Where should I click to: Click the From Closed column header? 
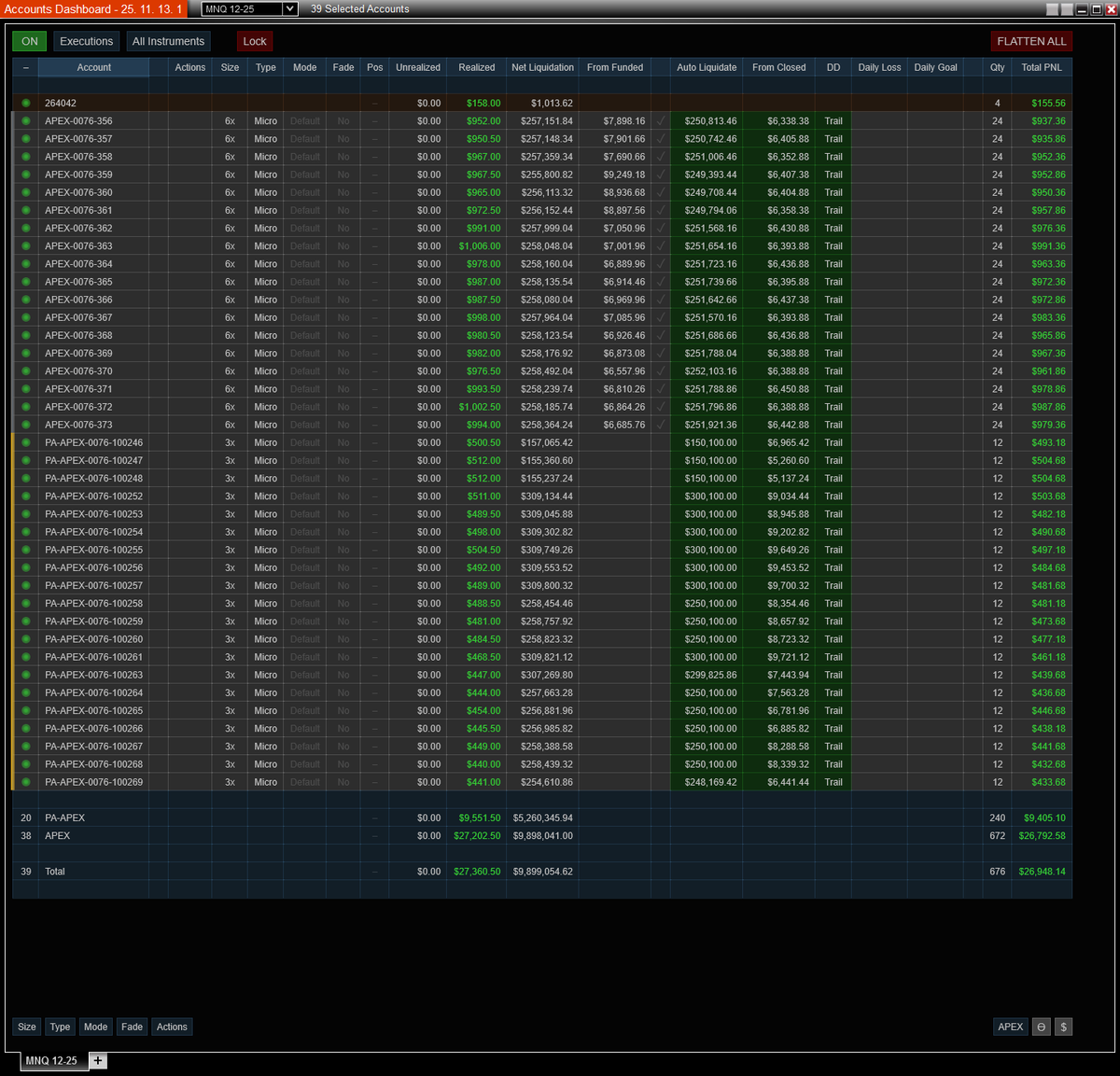point(778,67)
